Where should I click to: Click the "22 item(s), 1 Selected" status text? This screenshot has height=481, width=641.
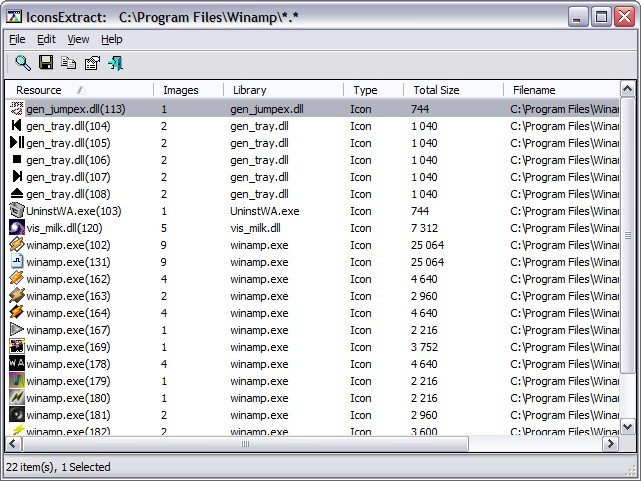(58, 467)
